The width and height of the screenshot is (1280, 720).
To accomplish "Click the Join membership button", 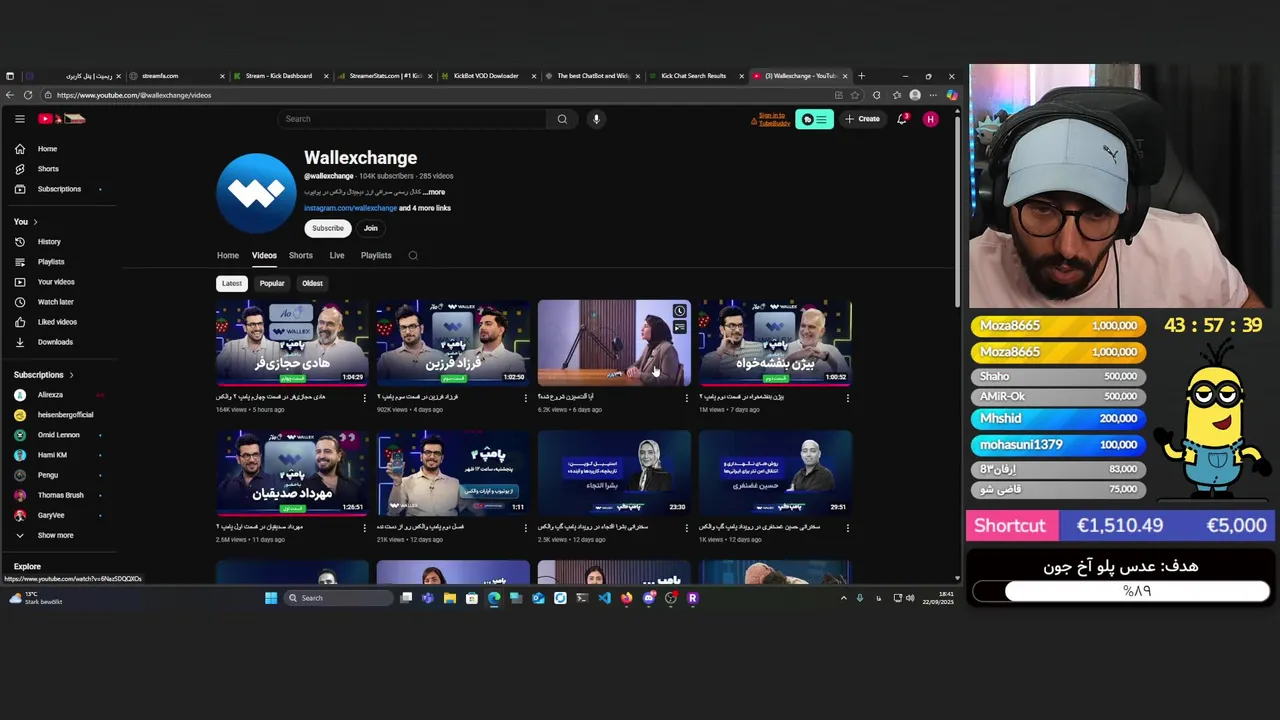I will tap(371, 228).
